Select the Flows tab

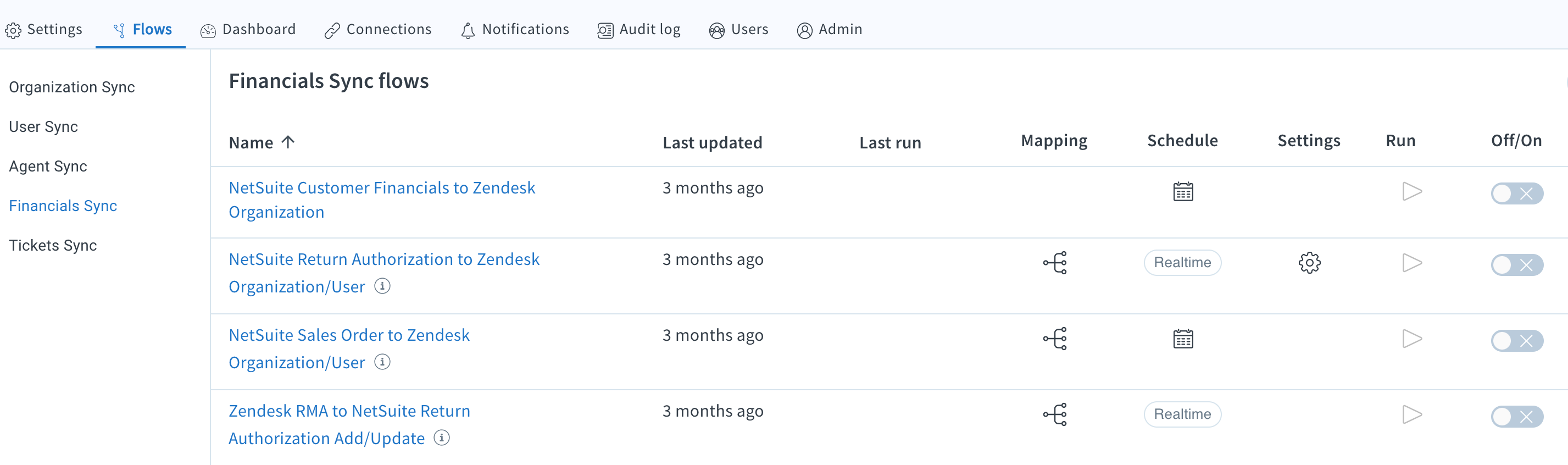(142, 29)
